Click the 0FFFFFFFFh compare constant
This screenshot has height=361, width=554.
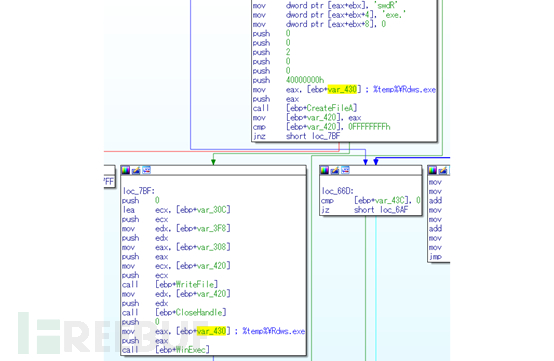pyautogui.click(x=369, y=127)
